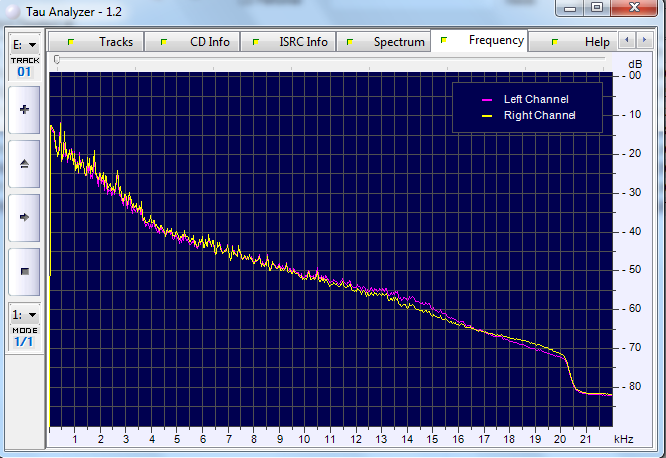
Task: Stop playback with the square button
Action: coord(24,271)
